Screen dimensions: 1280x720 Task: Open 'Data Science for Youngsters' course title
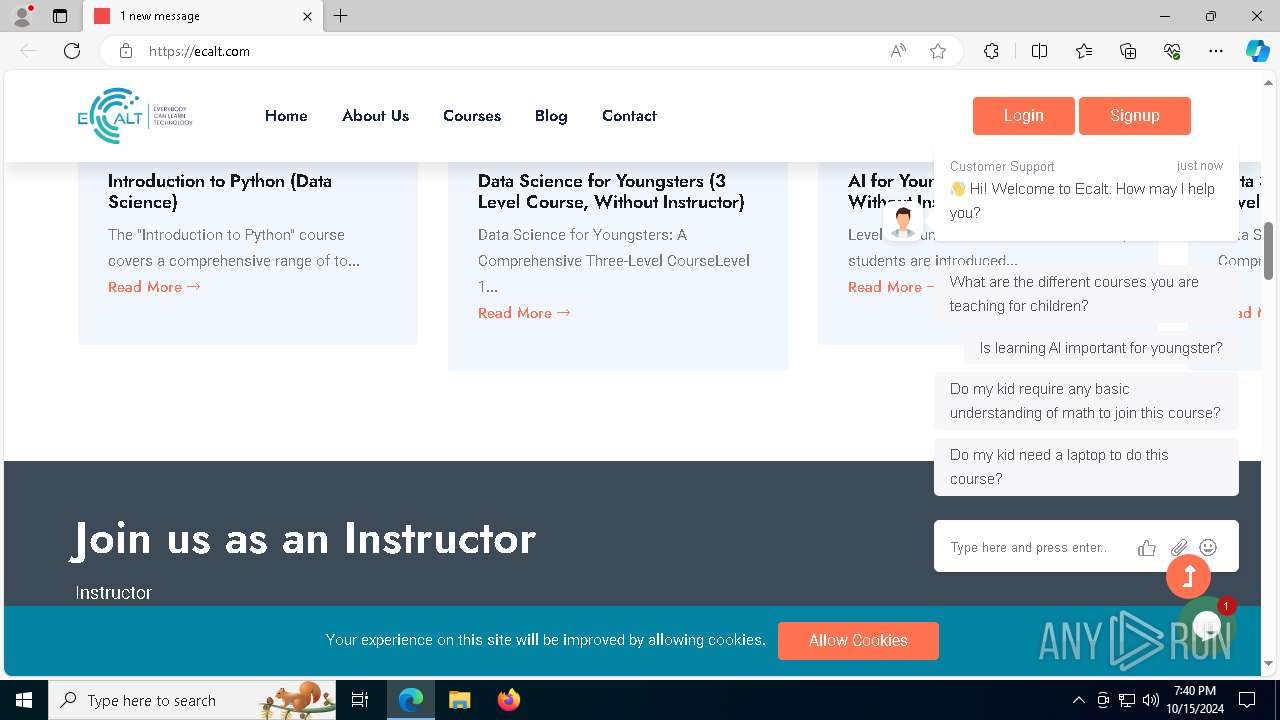tap(611, 191)
